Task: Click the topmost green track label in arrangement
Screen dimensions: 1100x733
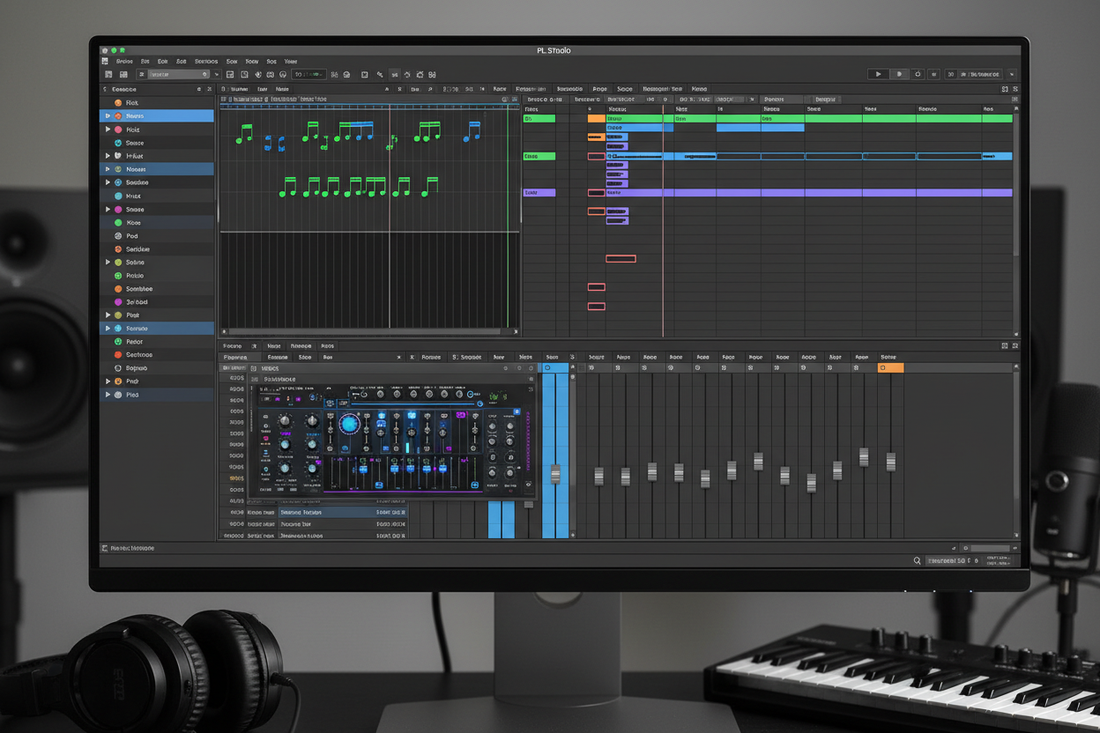Action: tap(539, 119)
